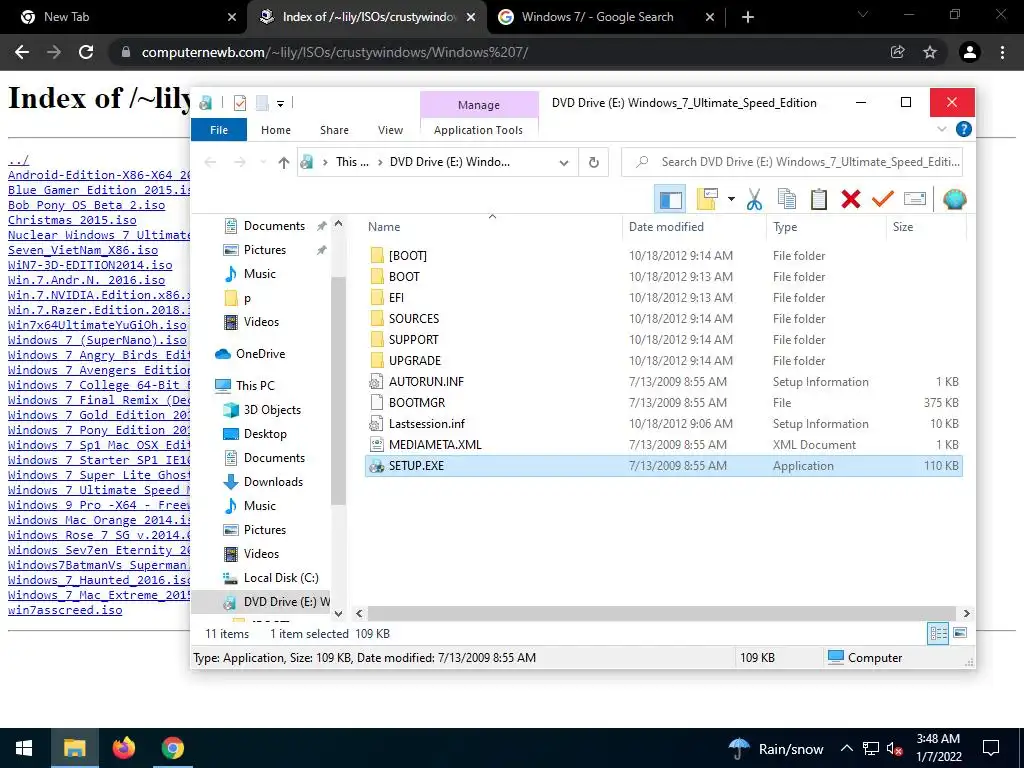
Task: Open the Windows Start menu
Action: coord(24,748)
